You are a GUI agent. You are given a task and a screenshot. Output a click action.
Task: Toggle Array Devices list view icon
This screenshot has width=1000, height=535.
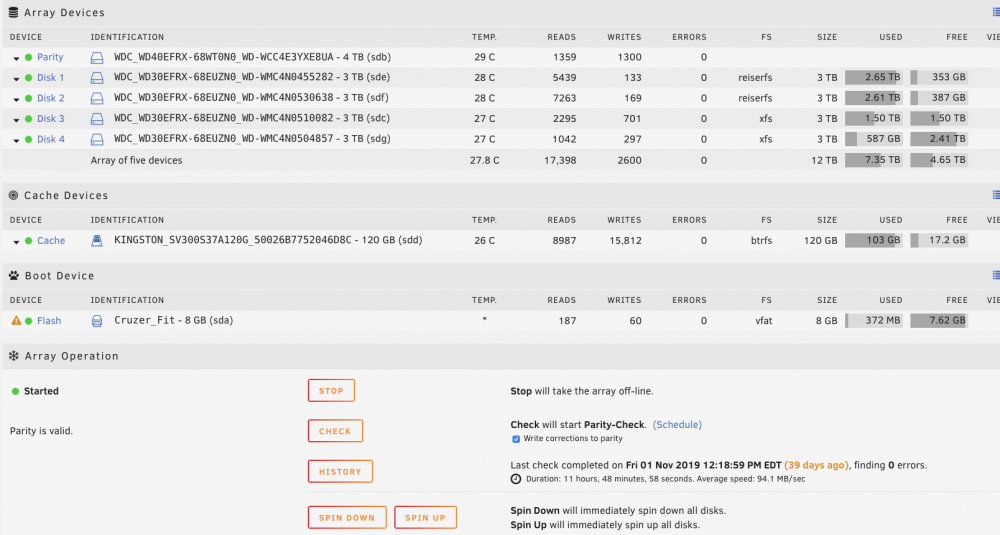(996, 12)
